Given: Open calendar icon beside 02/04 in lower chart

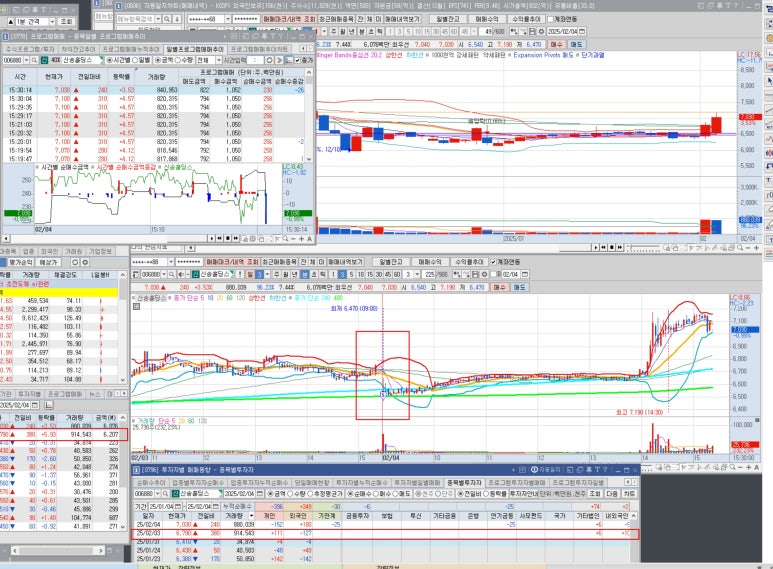Looking at the screenshot, I should 526,274.
